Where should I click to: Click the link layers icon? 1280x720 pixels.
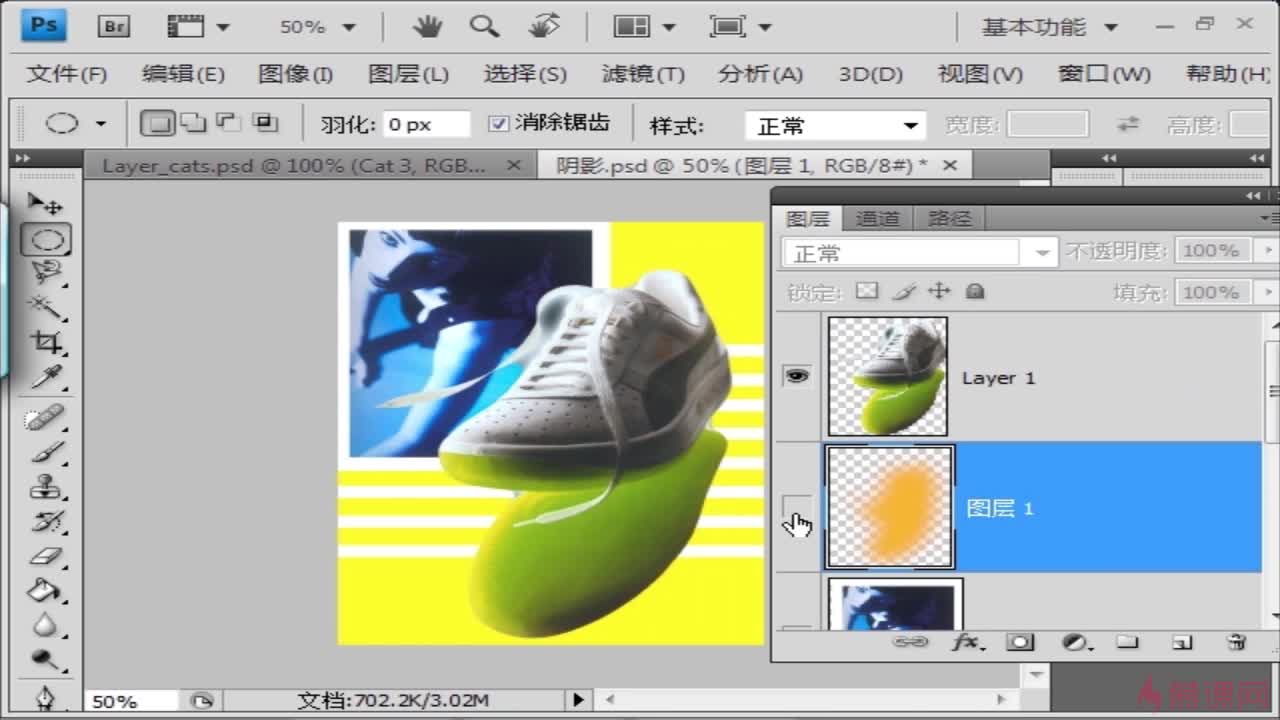click(x=909, y=642)
